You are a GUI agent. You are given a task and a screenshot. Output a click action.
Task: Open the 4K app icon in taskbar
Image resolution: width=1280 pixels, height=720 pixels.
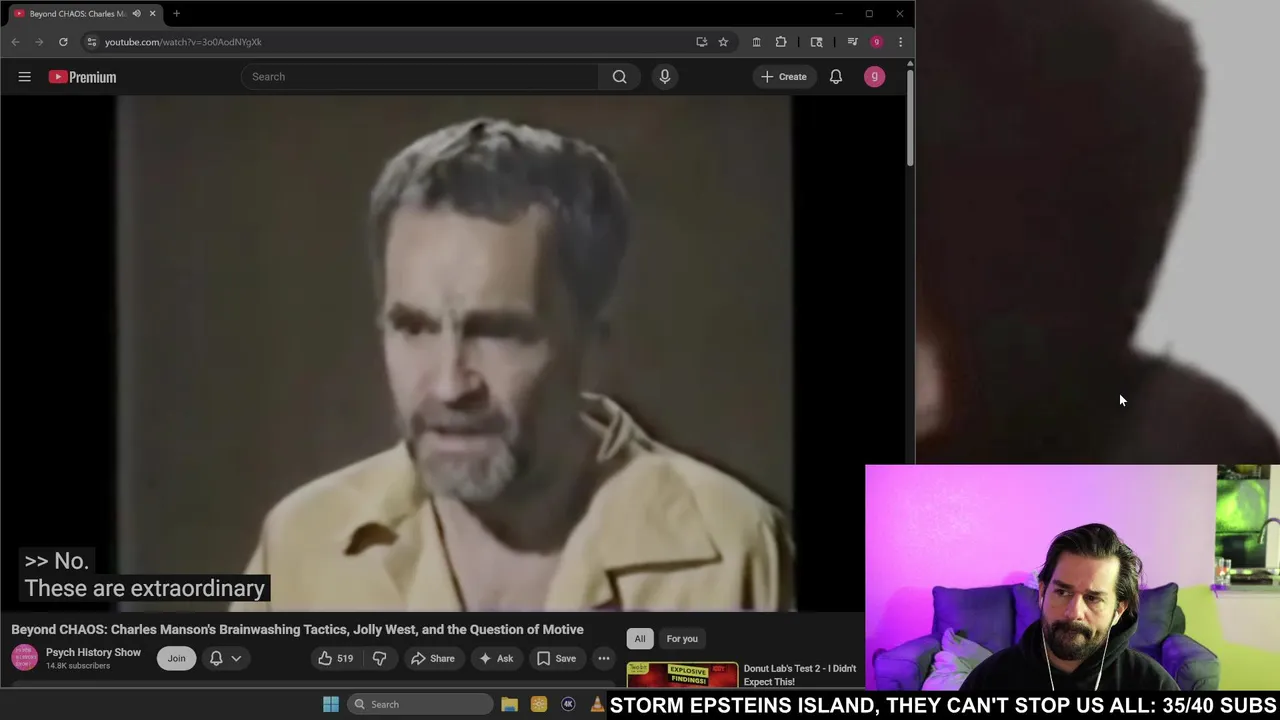click(568, 704)
